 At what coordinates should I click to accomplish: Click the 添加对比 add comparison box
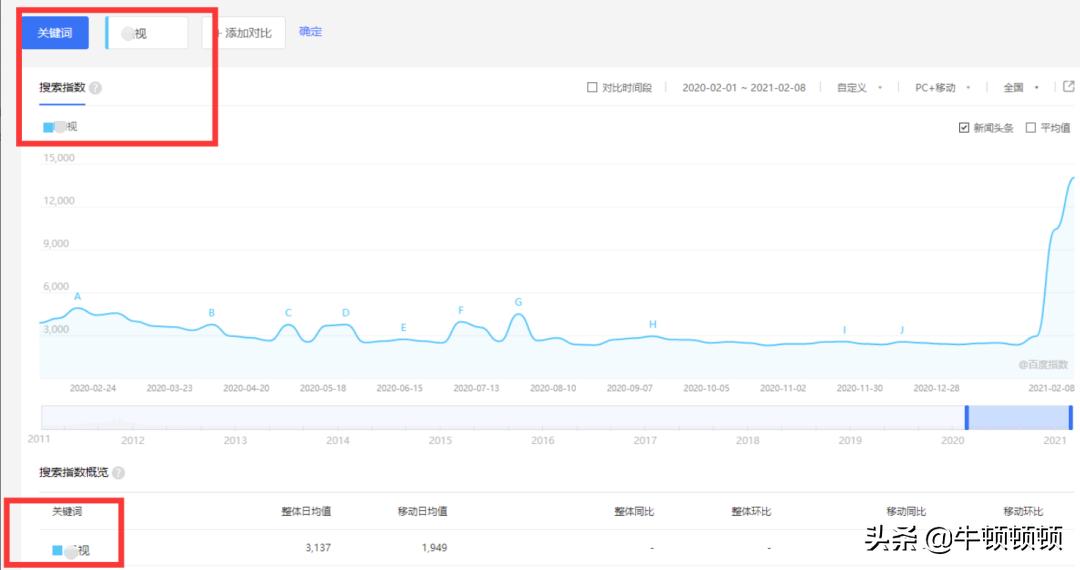click(x=243, y=33)
